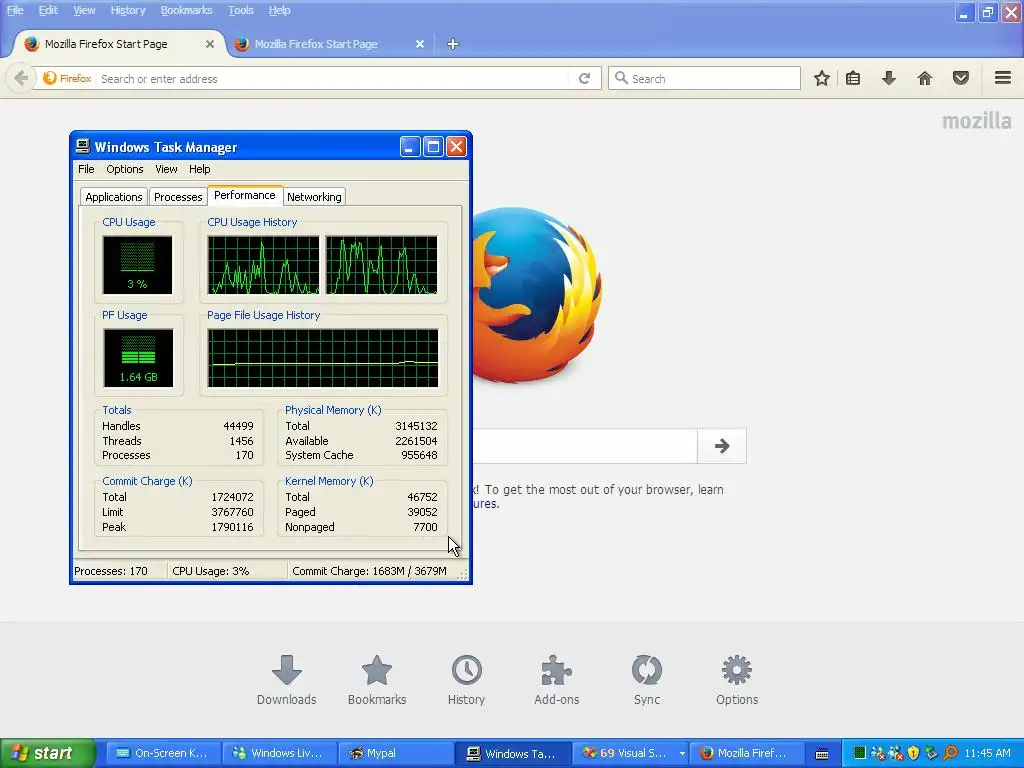Select the Performance tab

click(245, 195)
